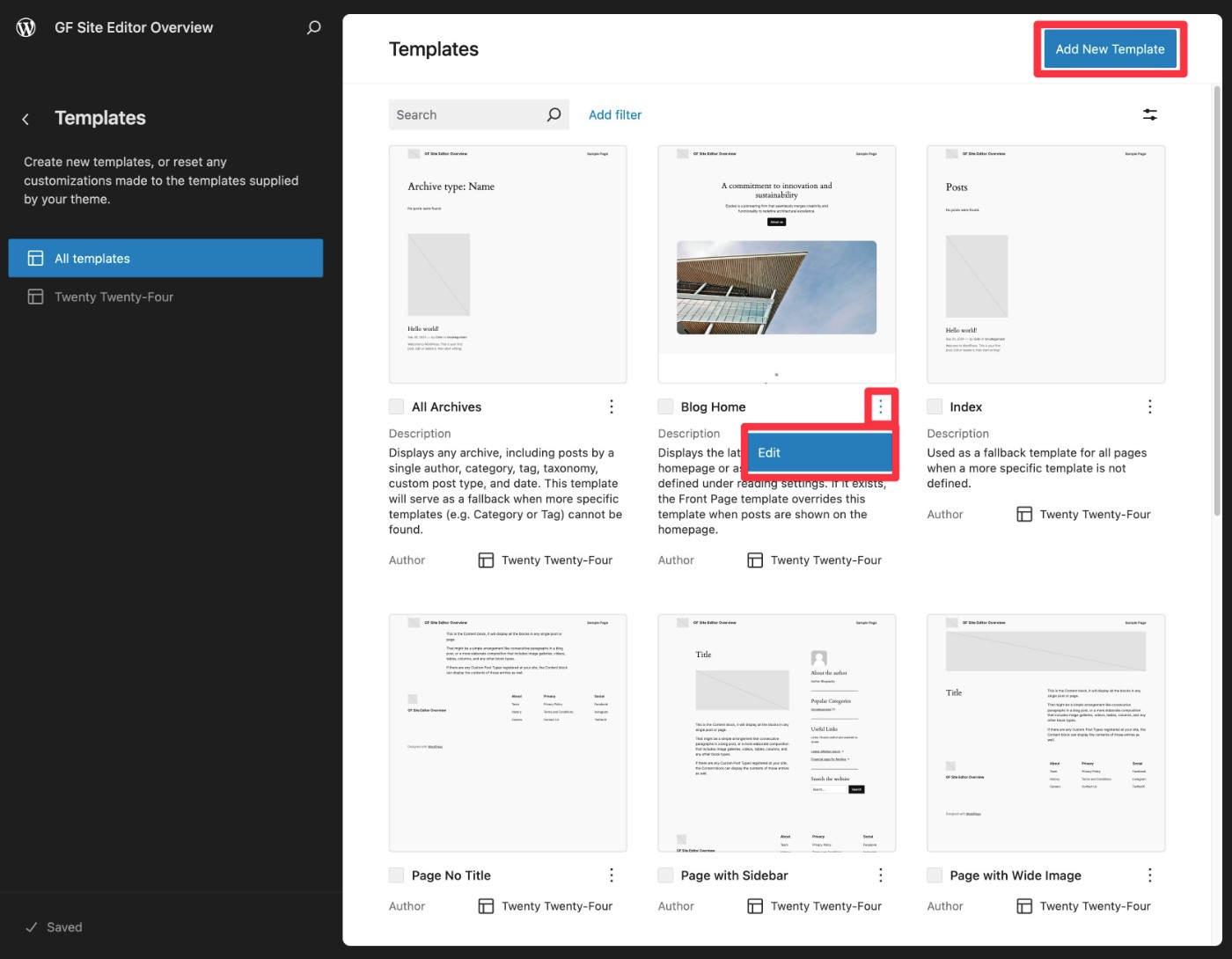Click the Saved status indicator
Viewport: 1232px width, 959px height.
click(55, 927)
